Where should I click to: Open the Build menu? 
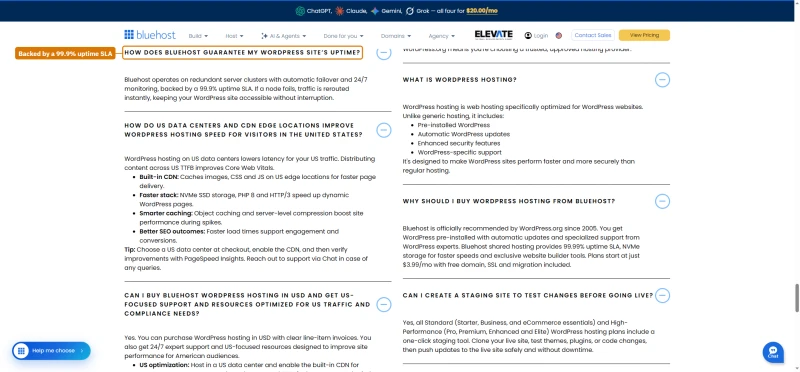click(x=198, y=36)
